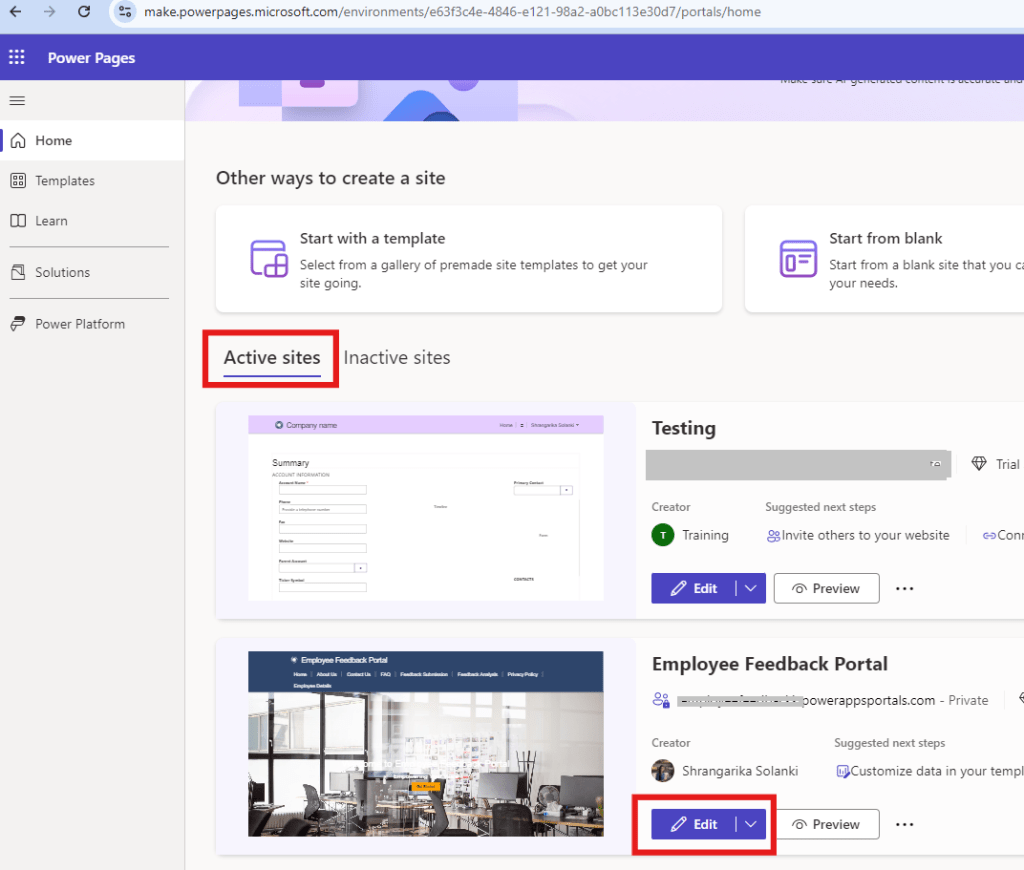
Task: Go to Learn in the sidebar
Action: coord(51,221)
